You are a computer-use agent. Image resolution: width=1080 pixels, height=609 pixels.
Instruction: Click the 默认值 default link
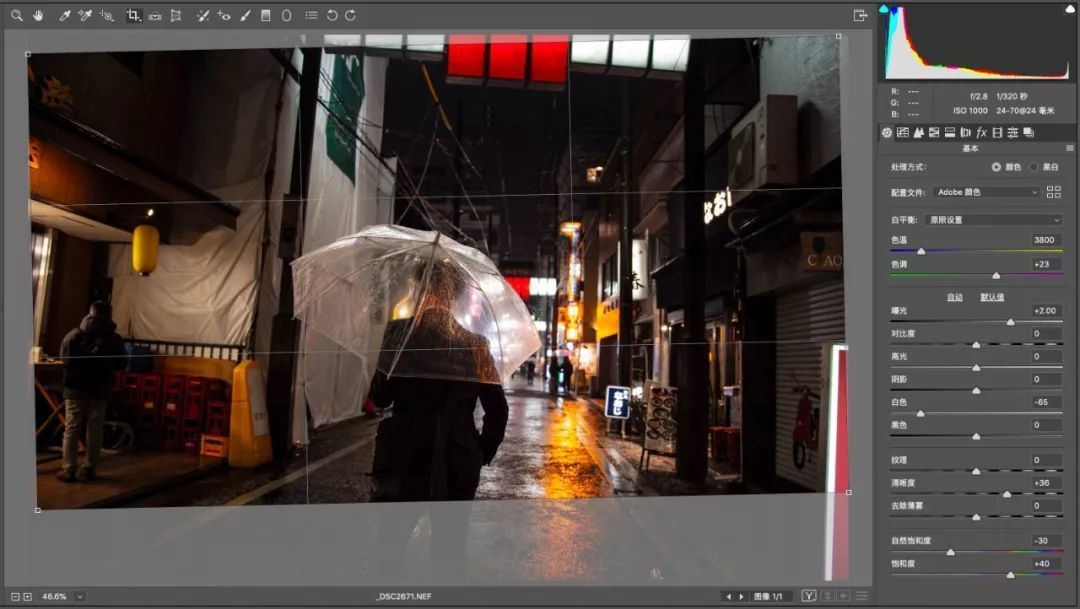click(x=992, y=297)
